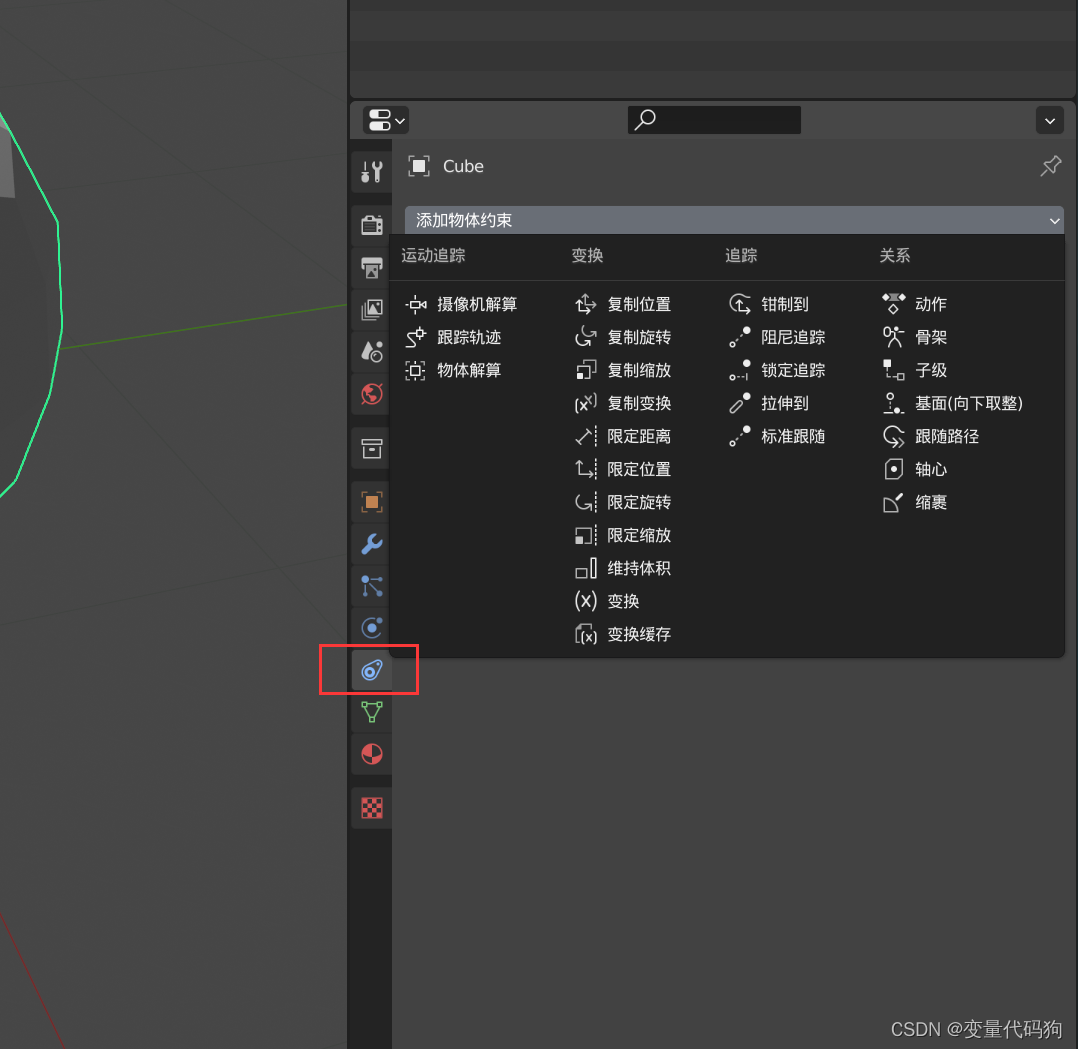Switch to the Object properties tab

(370, 502)
